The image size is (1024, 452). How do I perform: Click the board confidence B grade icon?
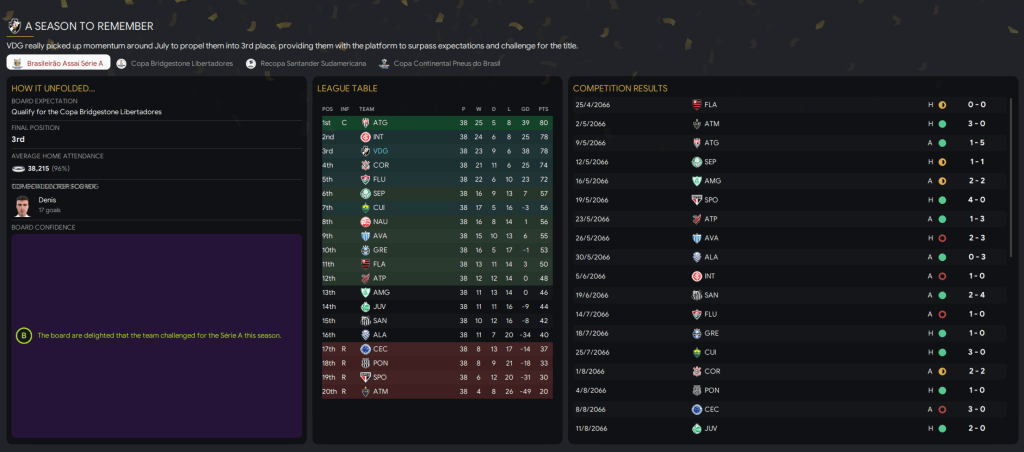(23, 335)
